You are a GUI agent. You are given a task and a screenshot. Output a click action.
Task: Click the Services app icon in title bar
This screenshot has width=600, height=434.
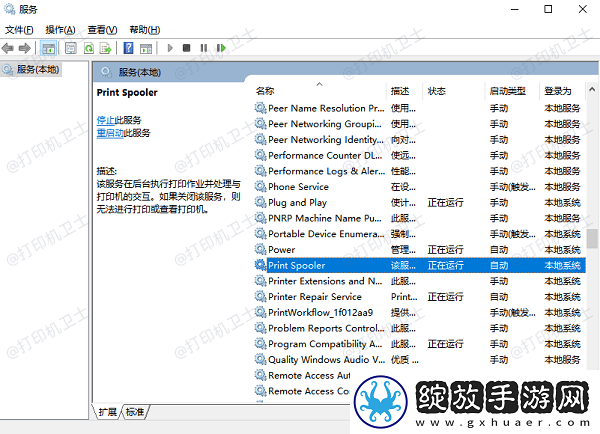coord(9,9)
